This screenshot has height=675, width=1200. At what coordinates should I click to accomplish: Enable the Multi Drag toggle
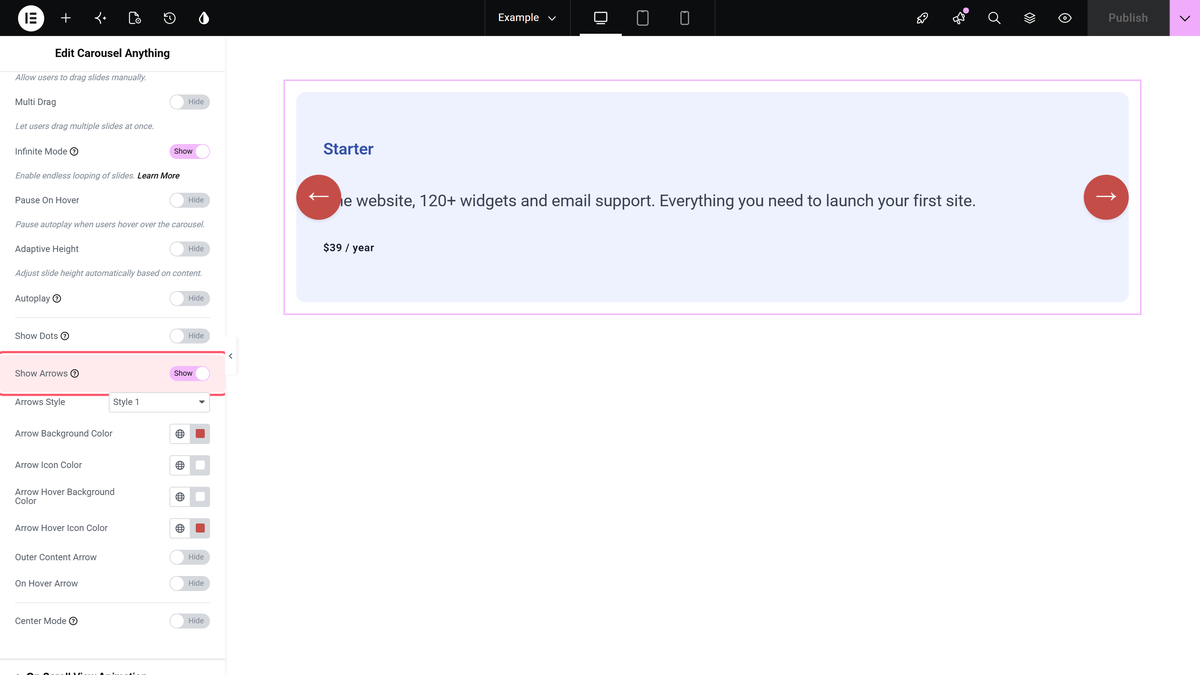(189, 102)
